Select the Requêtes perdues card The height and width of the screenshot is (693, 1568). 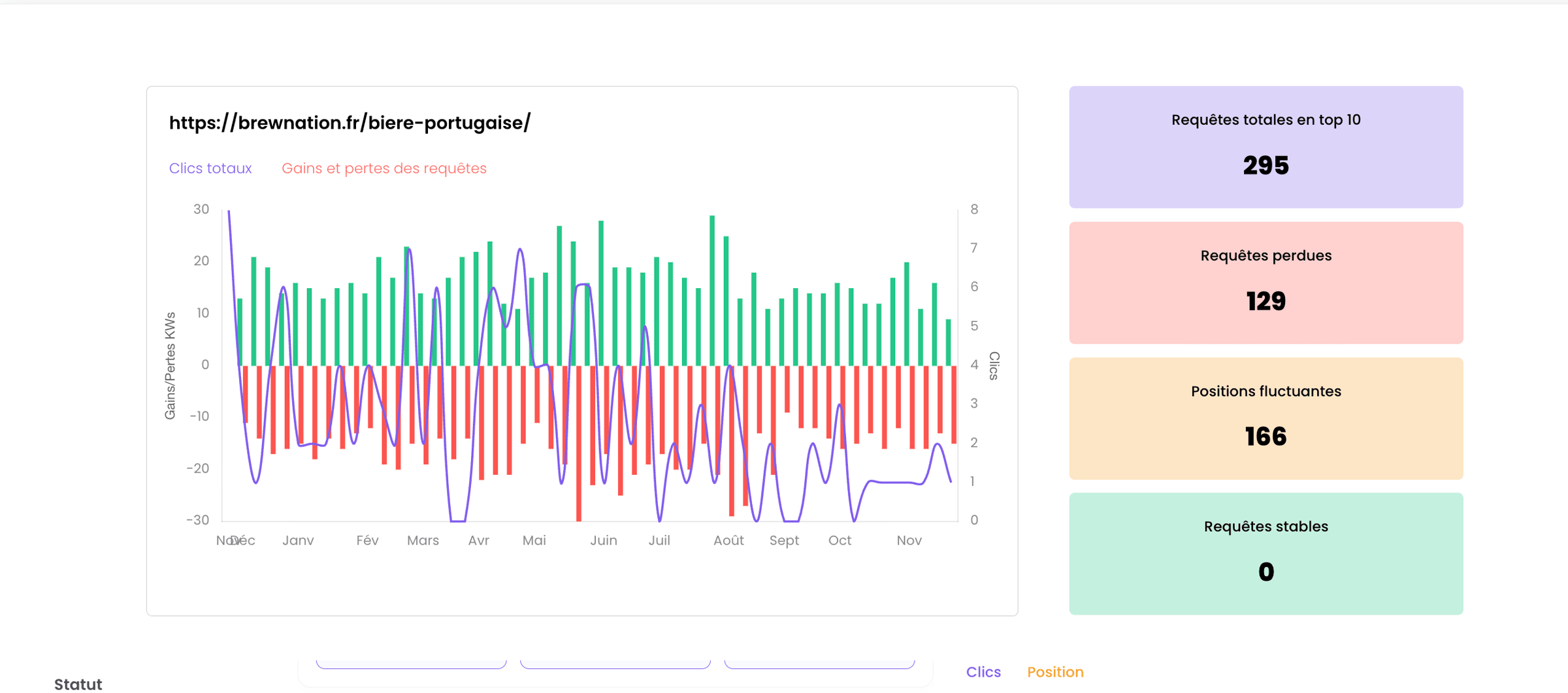1265,282
